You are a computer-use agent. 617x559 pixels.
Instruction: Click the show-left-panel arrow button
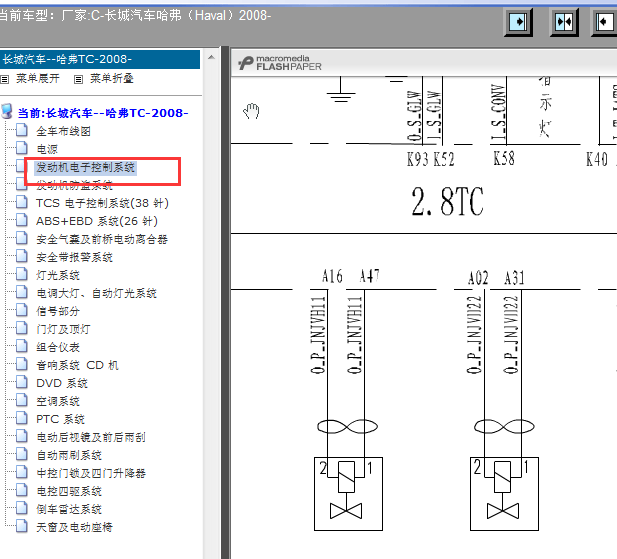tap(518, 22)
